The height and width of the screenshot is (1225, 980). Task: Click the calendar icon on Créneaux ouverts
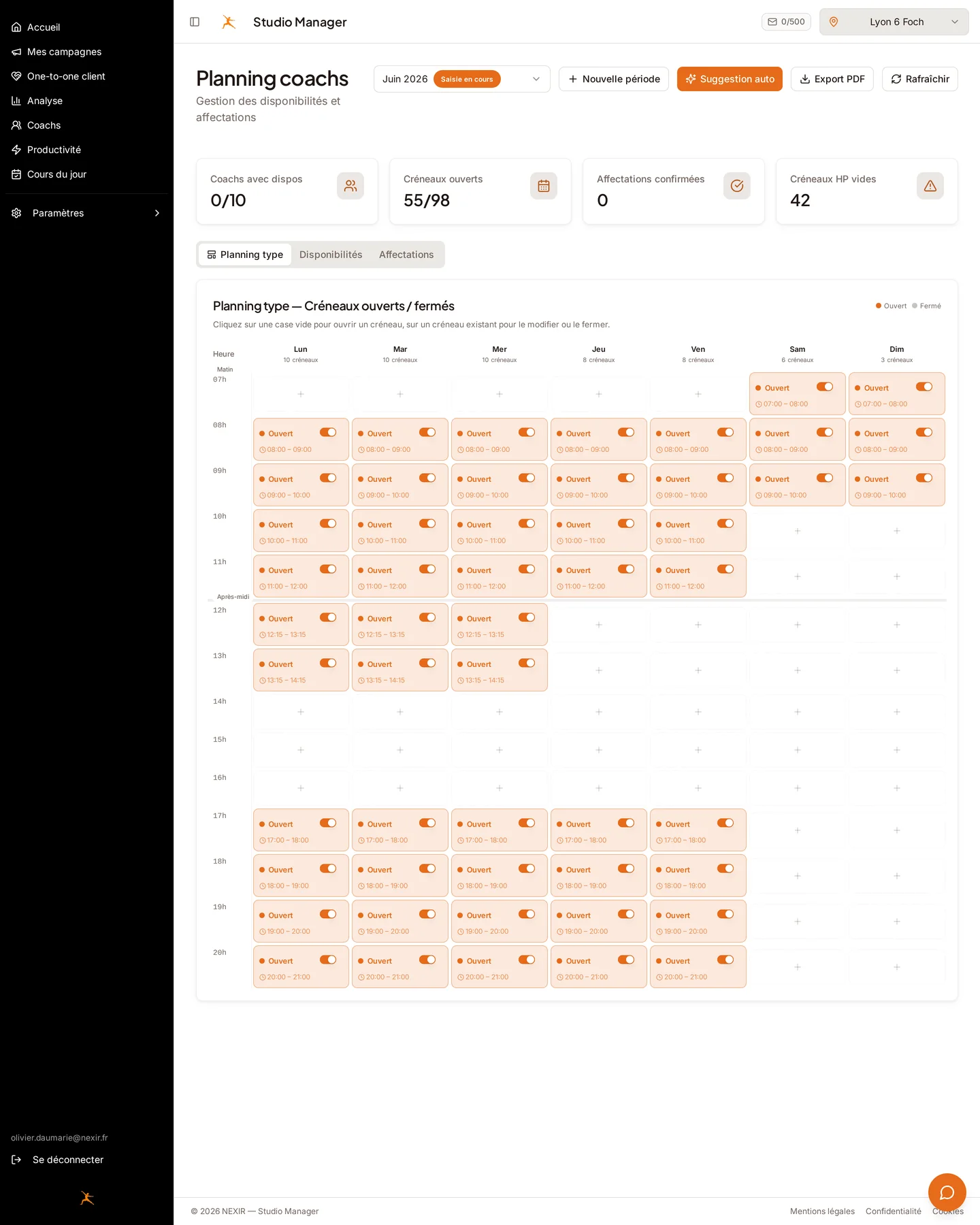click(544, 186)
